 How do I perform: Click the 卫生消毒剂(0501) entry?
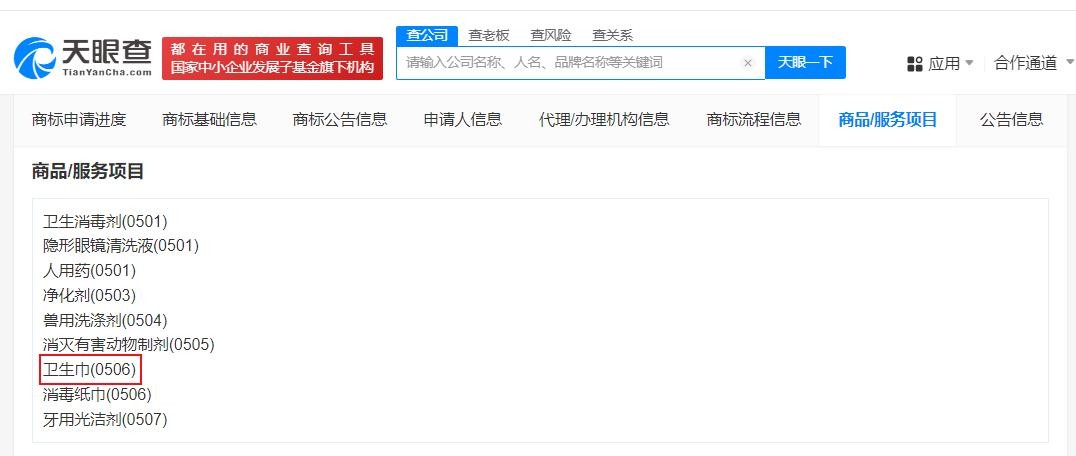105,221
